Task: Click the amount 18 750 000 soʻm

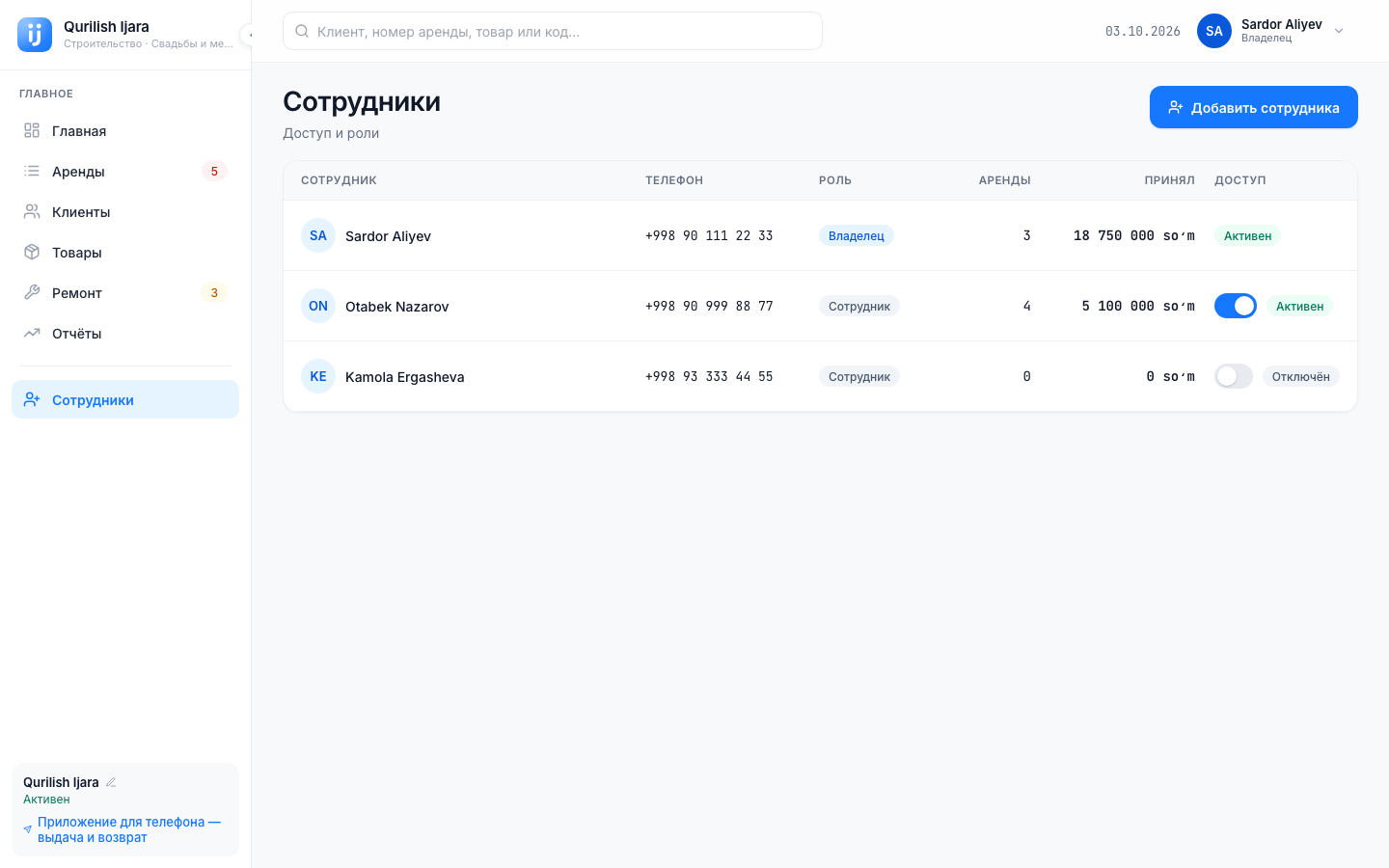Action: pos(1134,235)
